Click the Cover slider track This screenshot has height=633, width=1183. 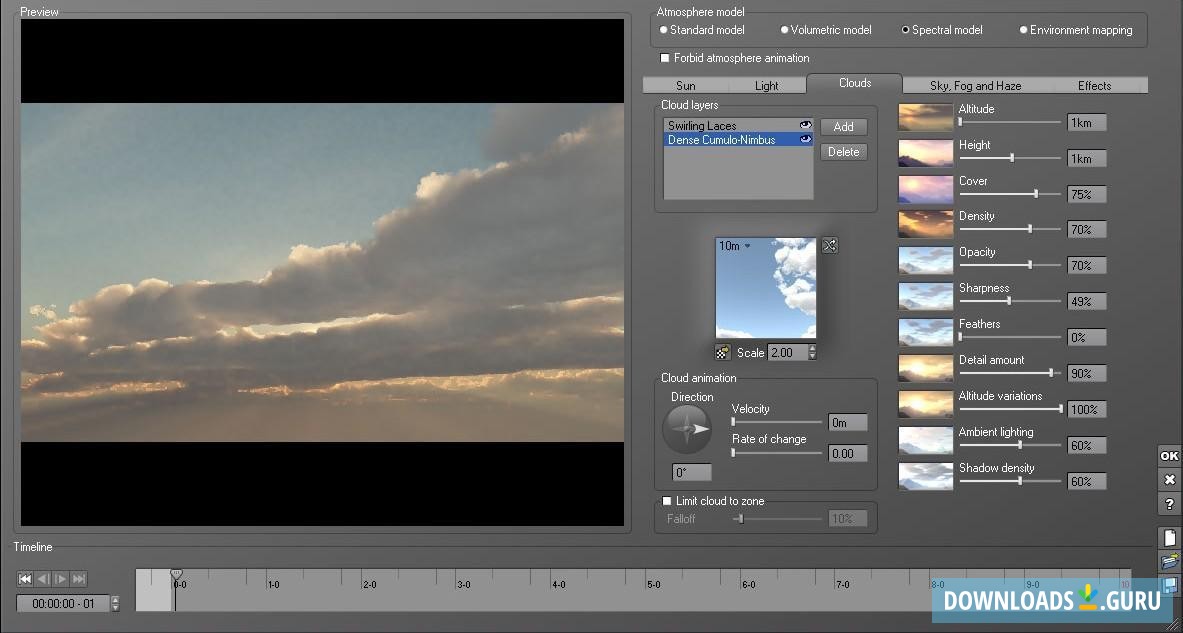[1010, 194]
